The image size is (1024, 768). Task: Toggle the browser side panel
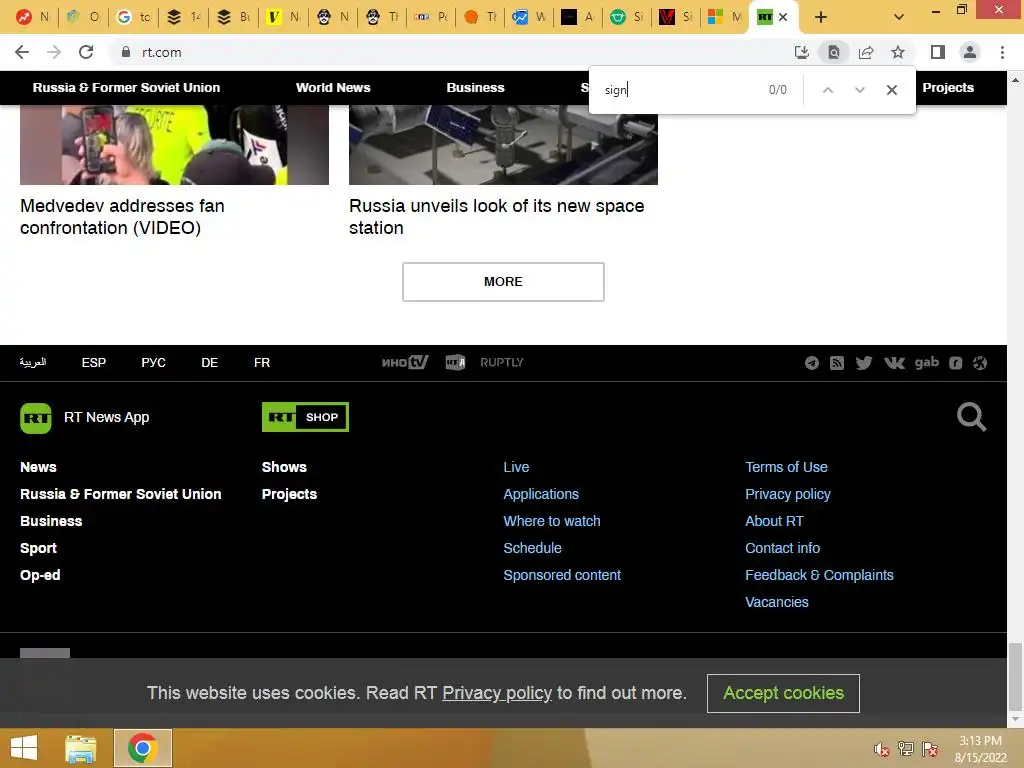pos(938,52)
